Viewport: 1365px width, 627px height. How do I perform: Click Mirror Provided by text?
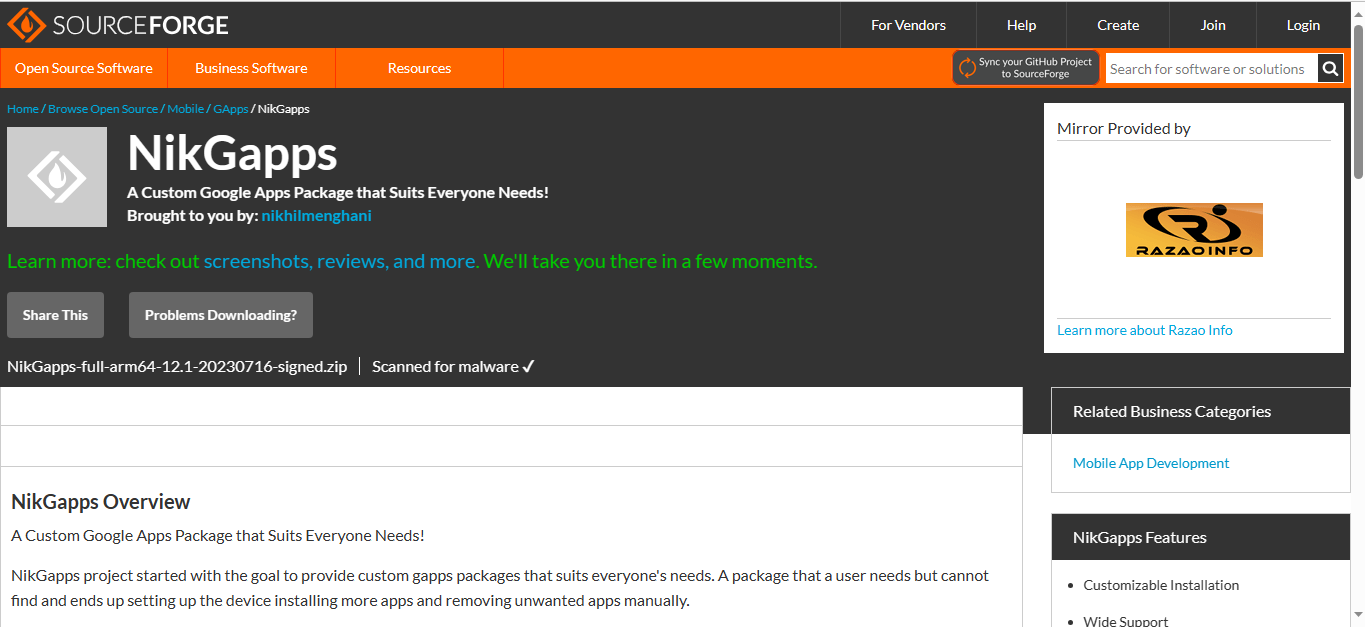(1124, 128)
